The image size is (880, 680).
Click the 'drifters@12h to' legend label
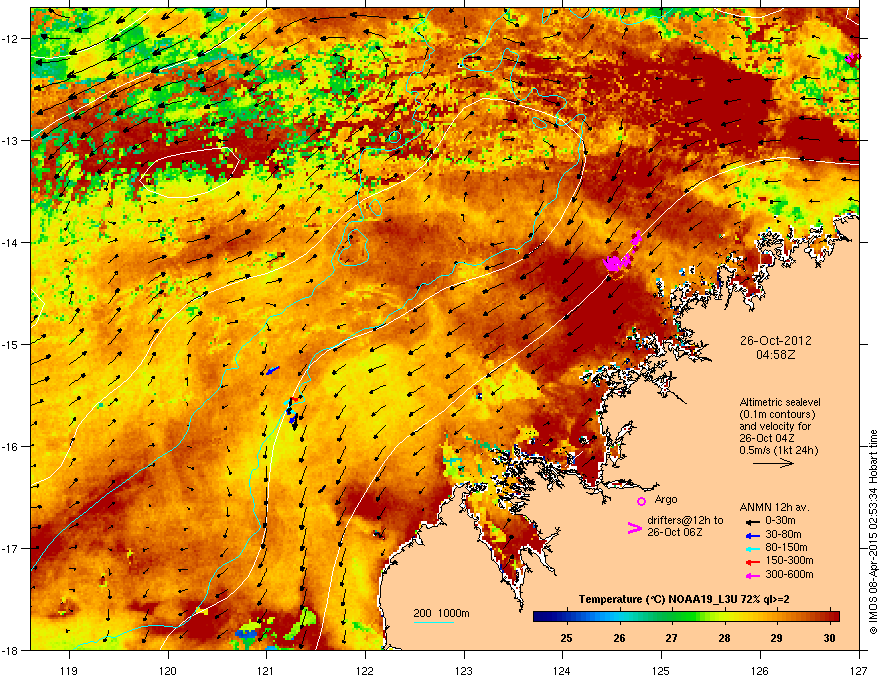tap(685, 521)
